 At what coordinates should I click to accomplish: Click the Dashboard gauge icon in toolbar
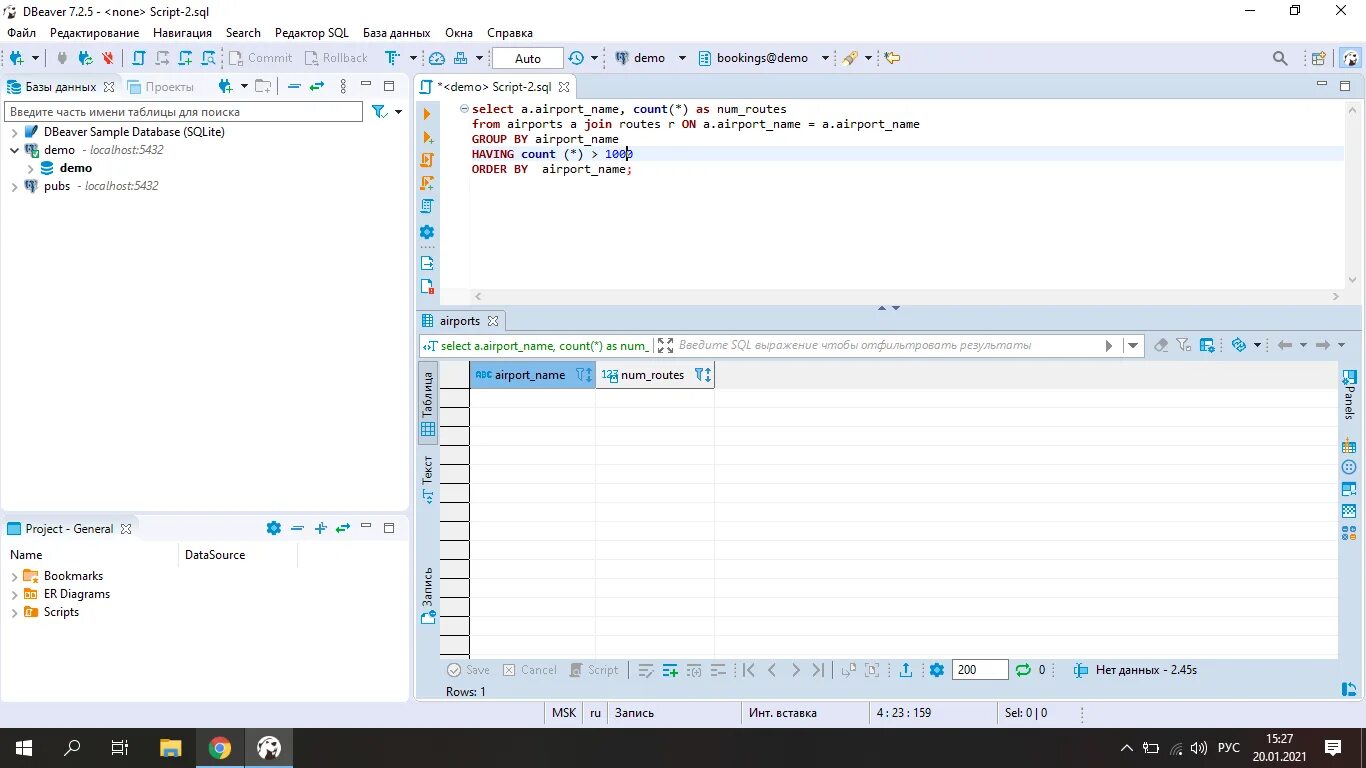click(x=436, y=58)
